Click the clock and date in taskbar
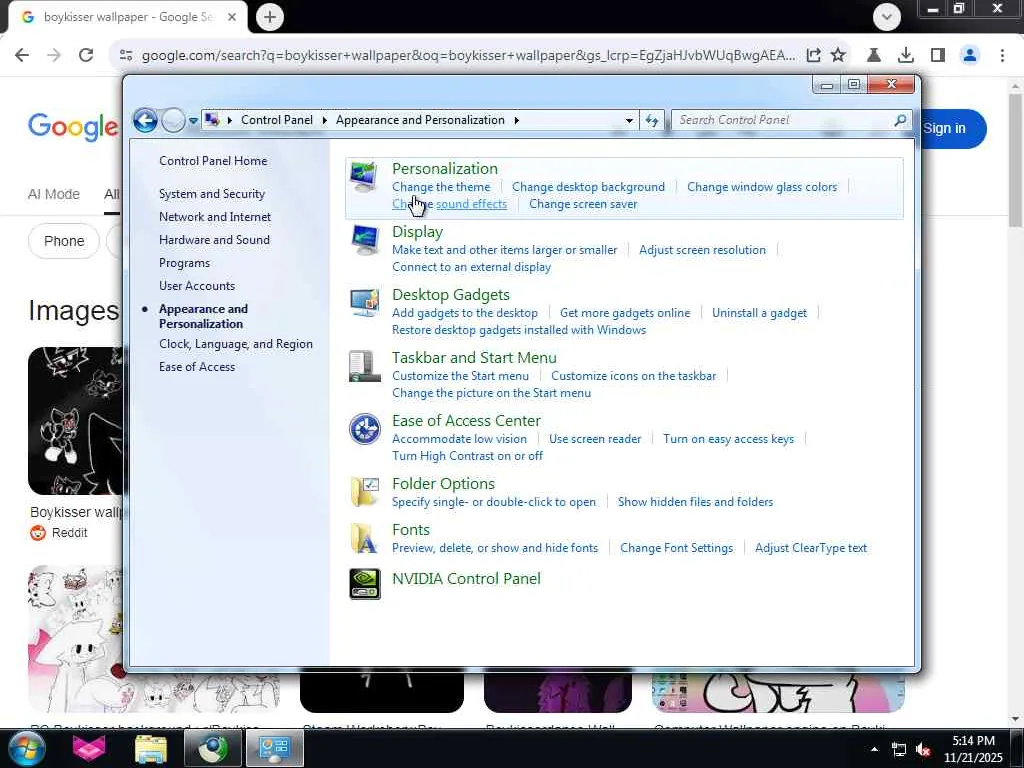The width and height of the screenshot is (1024, 768). click(973, 749)
